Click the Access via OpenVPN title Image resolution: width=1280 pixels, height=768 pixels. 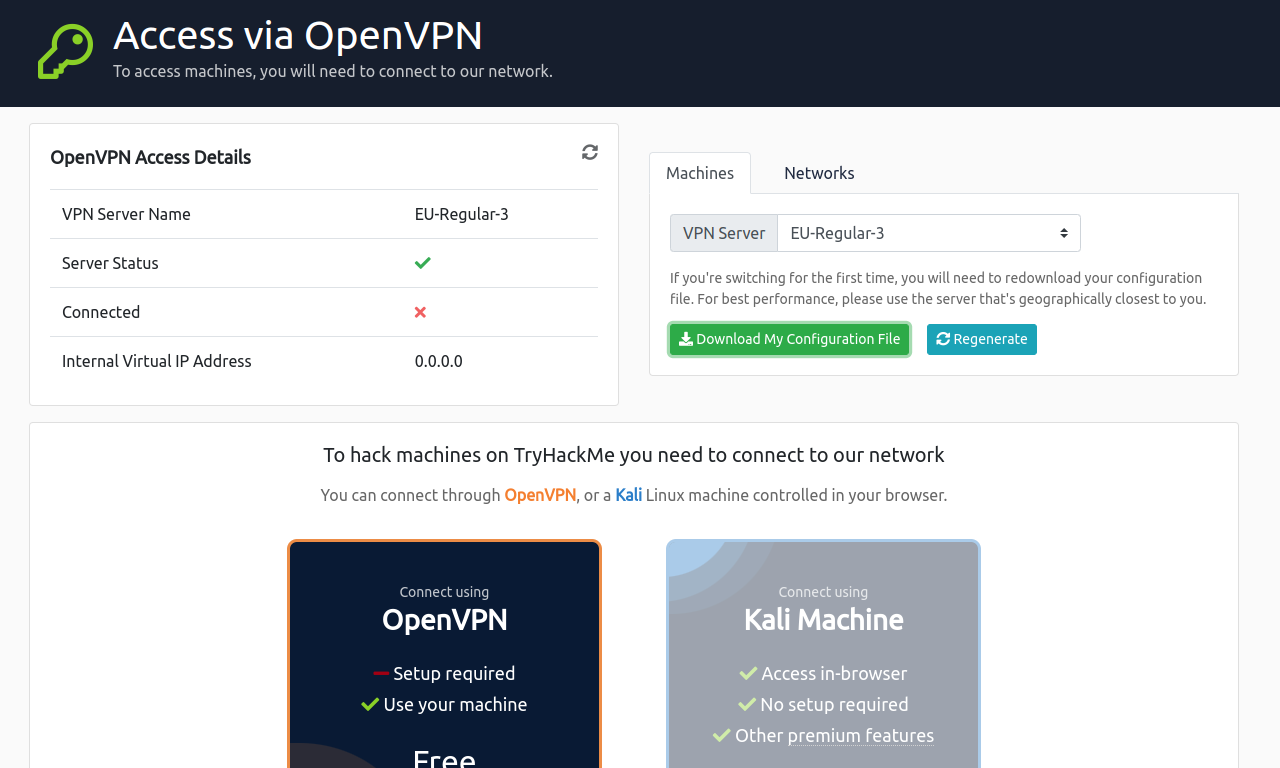click(298, 36)
